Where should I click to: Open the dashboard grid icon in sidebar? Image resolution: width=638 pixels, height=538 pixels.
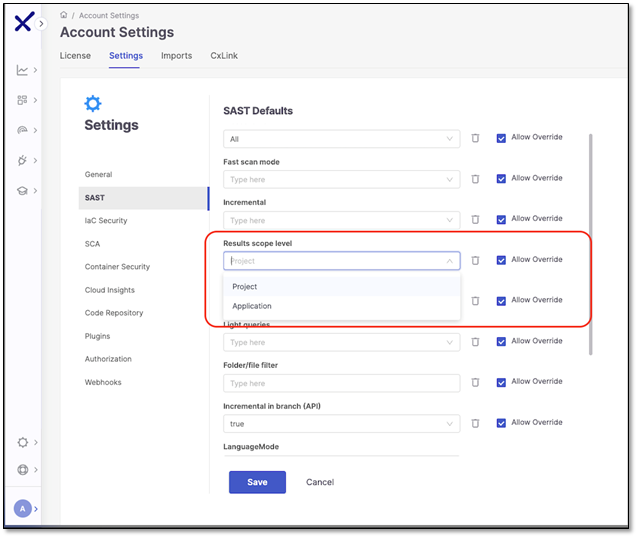point(22,100)
